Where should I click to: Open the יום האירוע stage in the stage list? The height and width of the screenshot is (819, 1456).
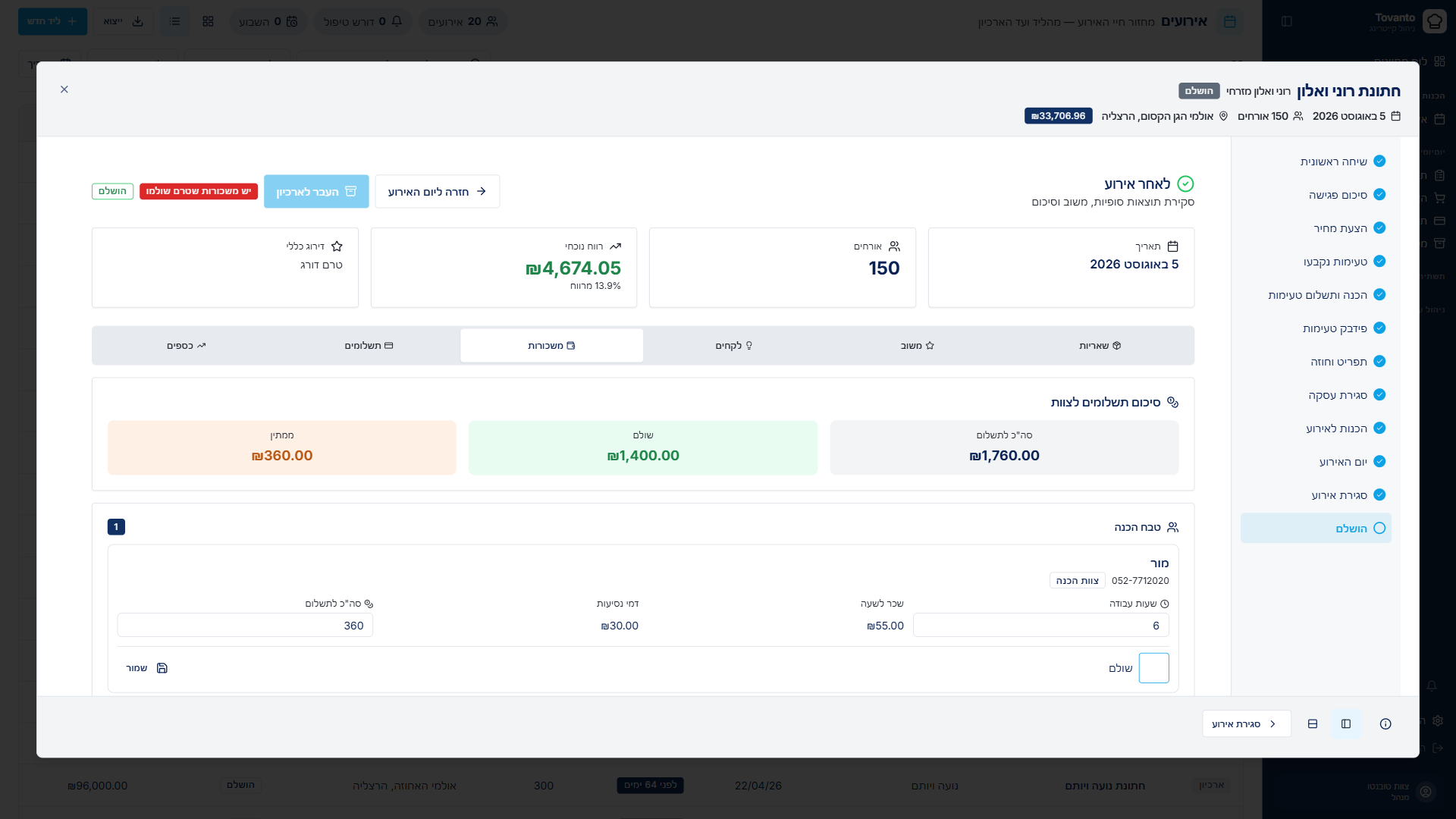(1316, 462)
